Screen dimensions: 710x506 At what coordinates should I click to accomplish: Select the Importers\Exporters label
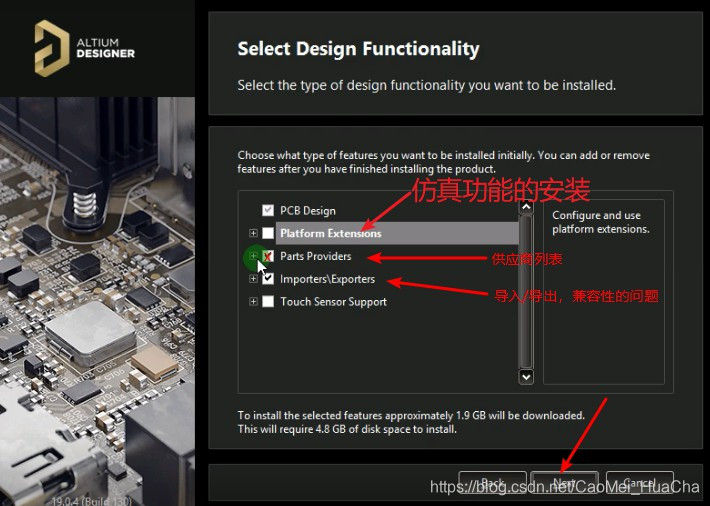327,279
